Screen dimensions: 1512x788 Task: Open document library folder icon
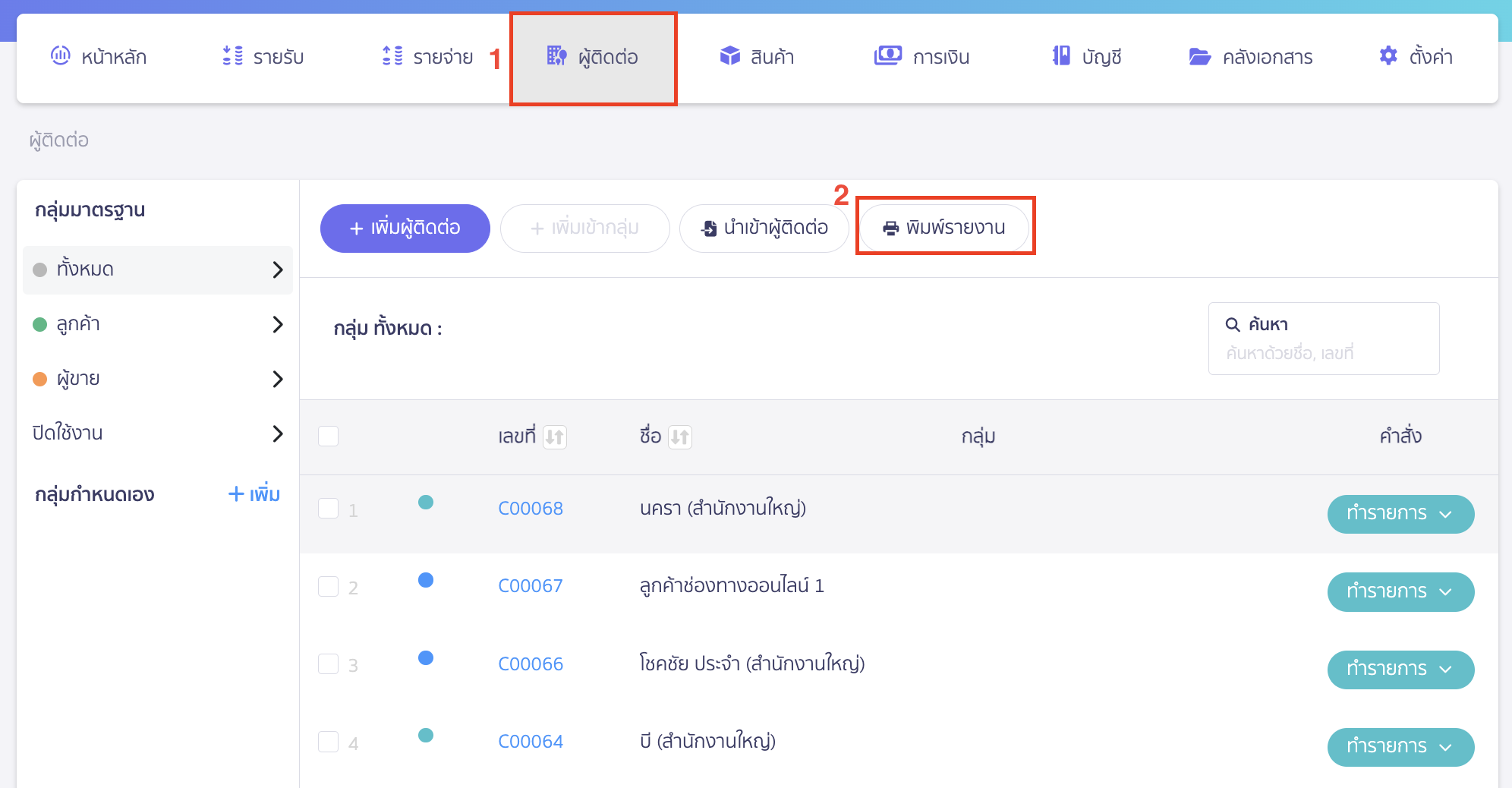pyautogui.click(x=1199, y=57)
